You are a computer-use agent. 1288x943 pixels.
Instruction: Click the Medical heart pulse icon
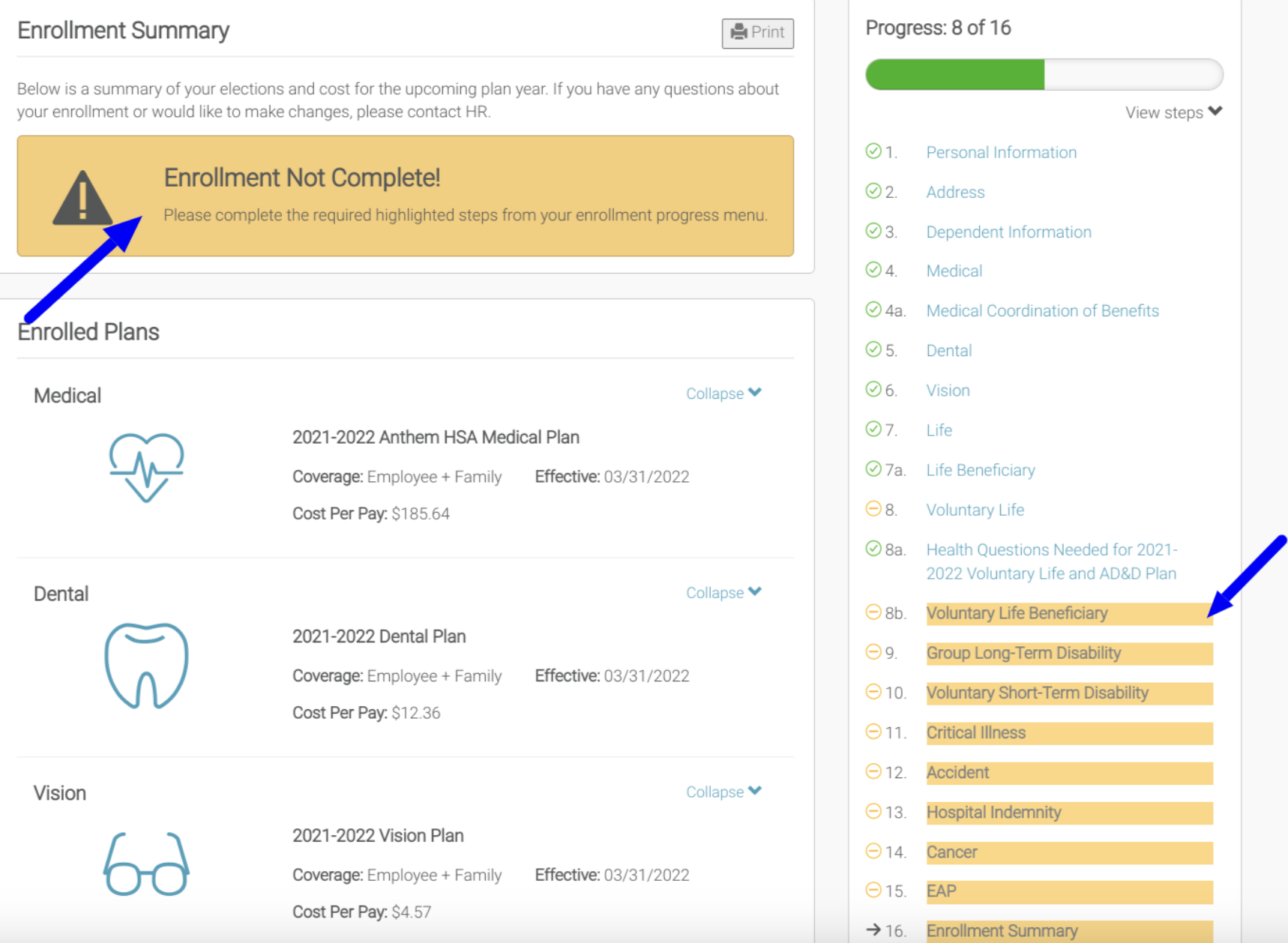(146, 467)
